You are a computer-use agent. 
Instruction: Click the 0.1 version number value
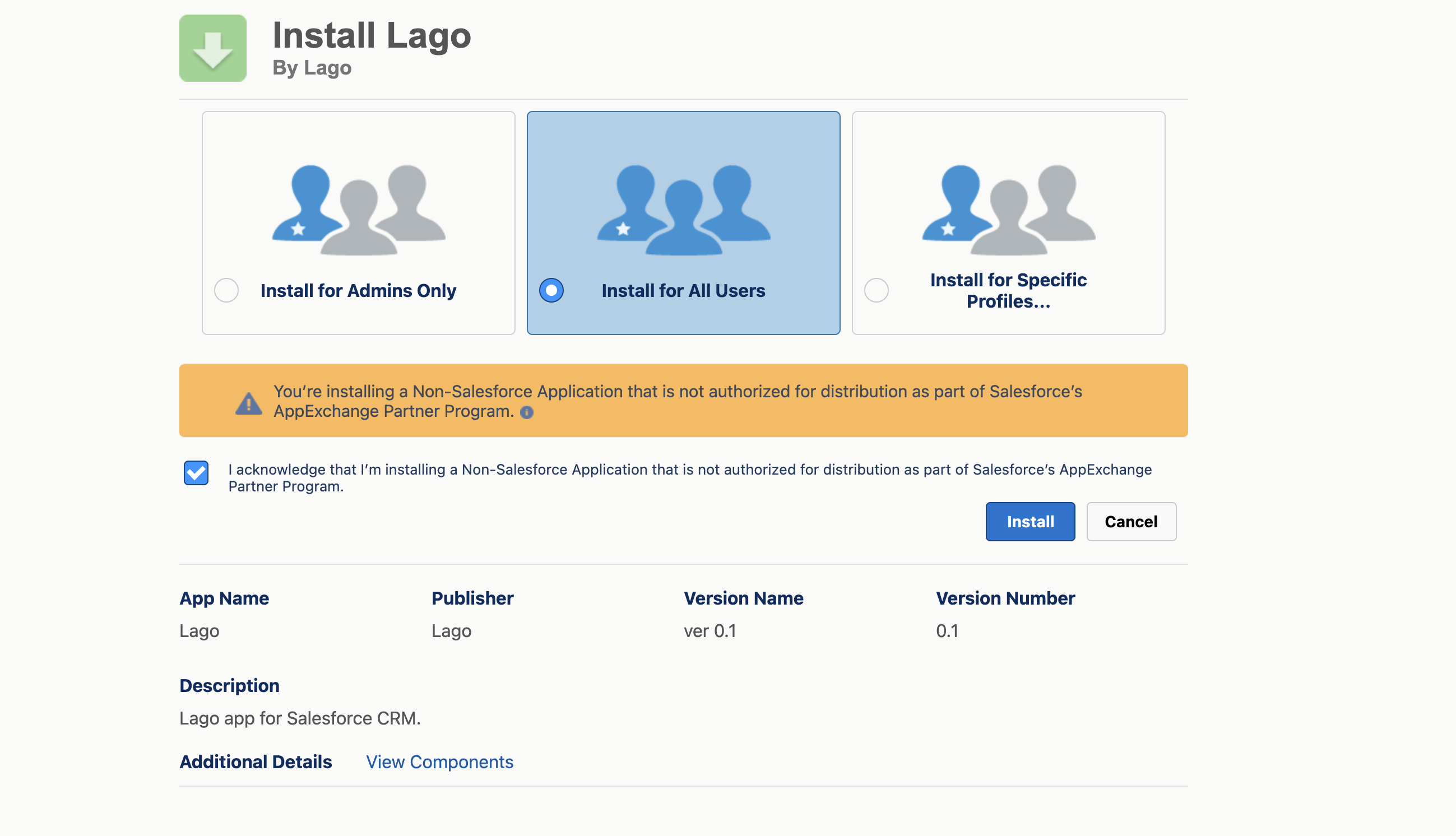point(947,630)
